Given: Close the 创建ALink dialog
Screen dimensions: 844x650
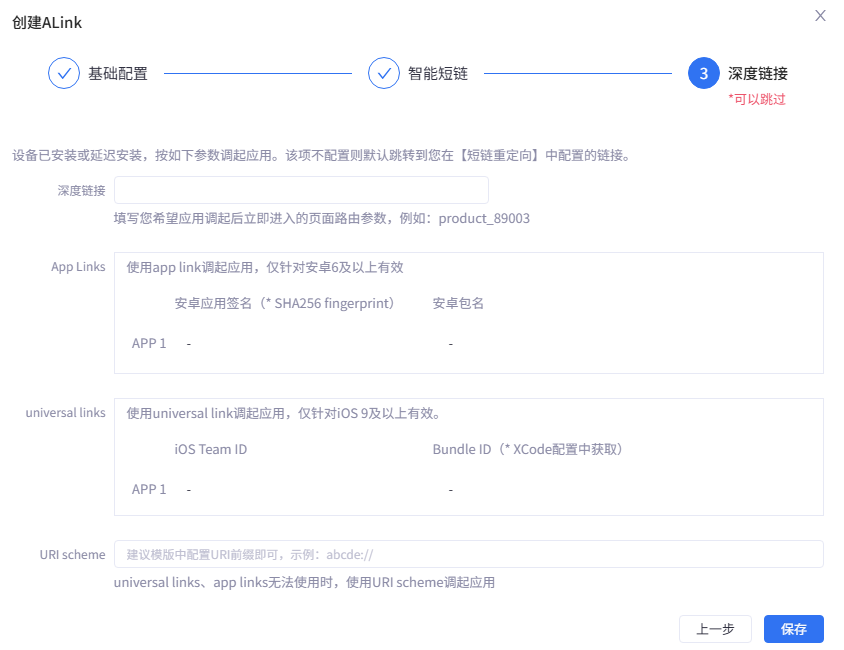Looking at the screenshot, I should click(x=820, y=16).
